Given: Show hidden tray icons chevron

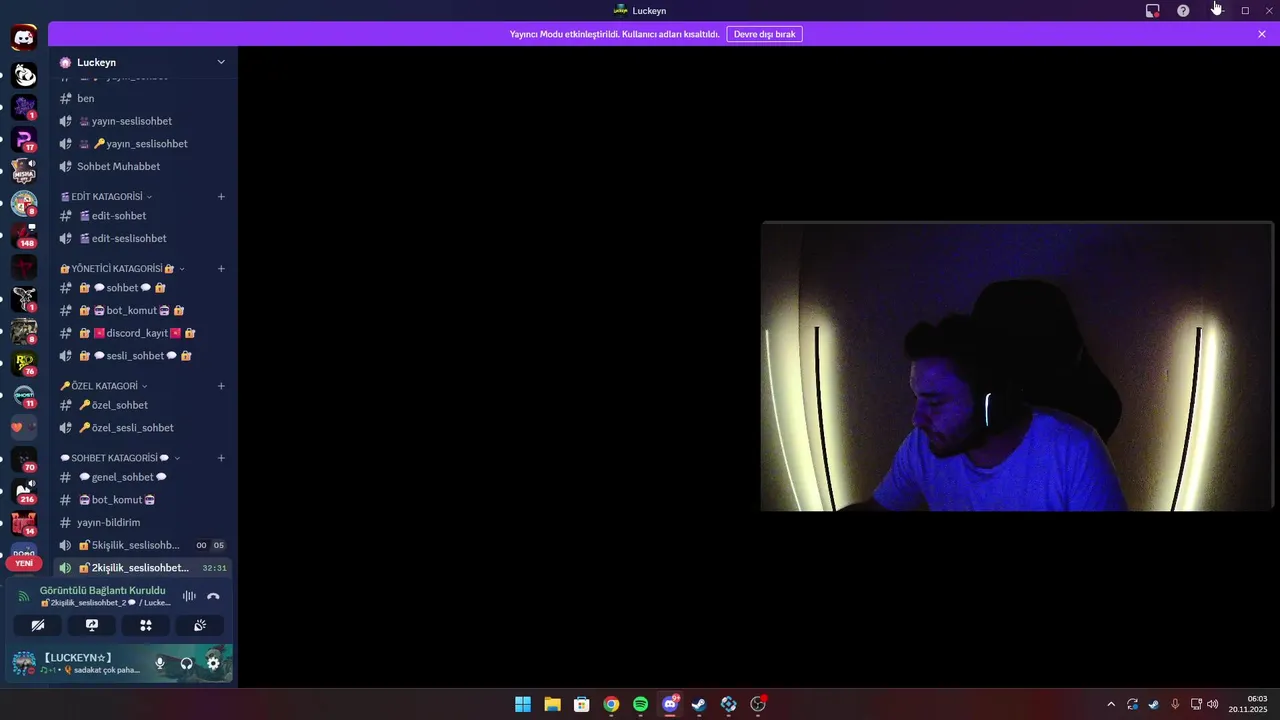Looking at the screenshot, I should point(1110,704).
